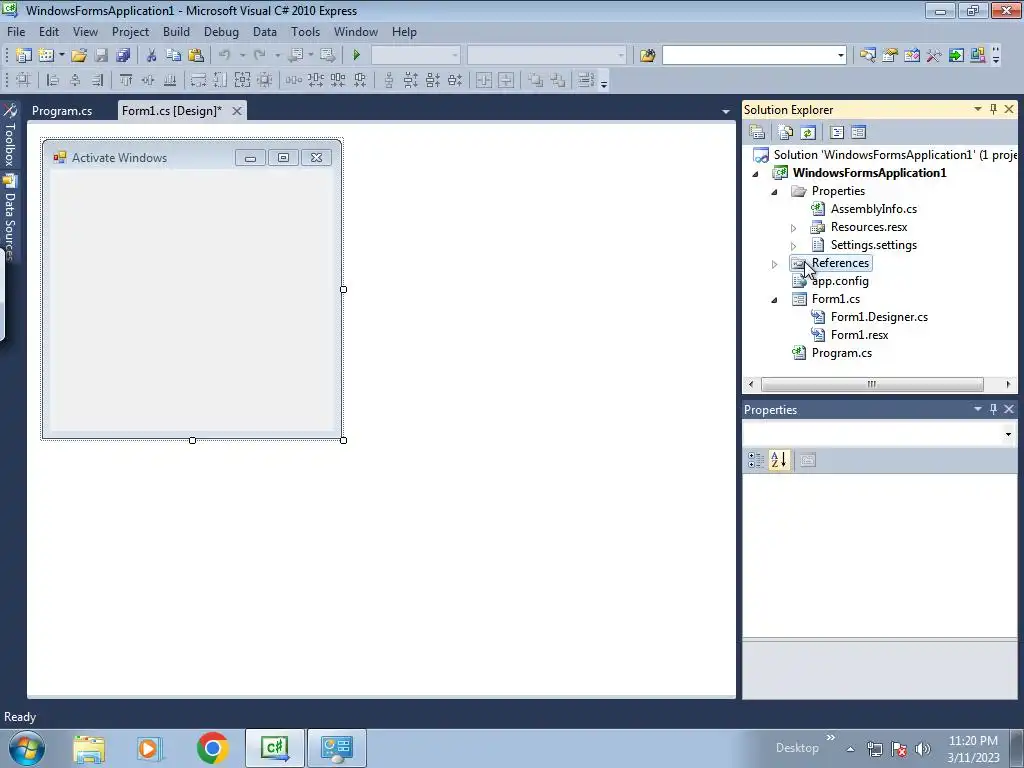Click the Save floppy disk icon
This screenshot has height=768, width=1024.
tap(101, 56)
